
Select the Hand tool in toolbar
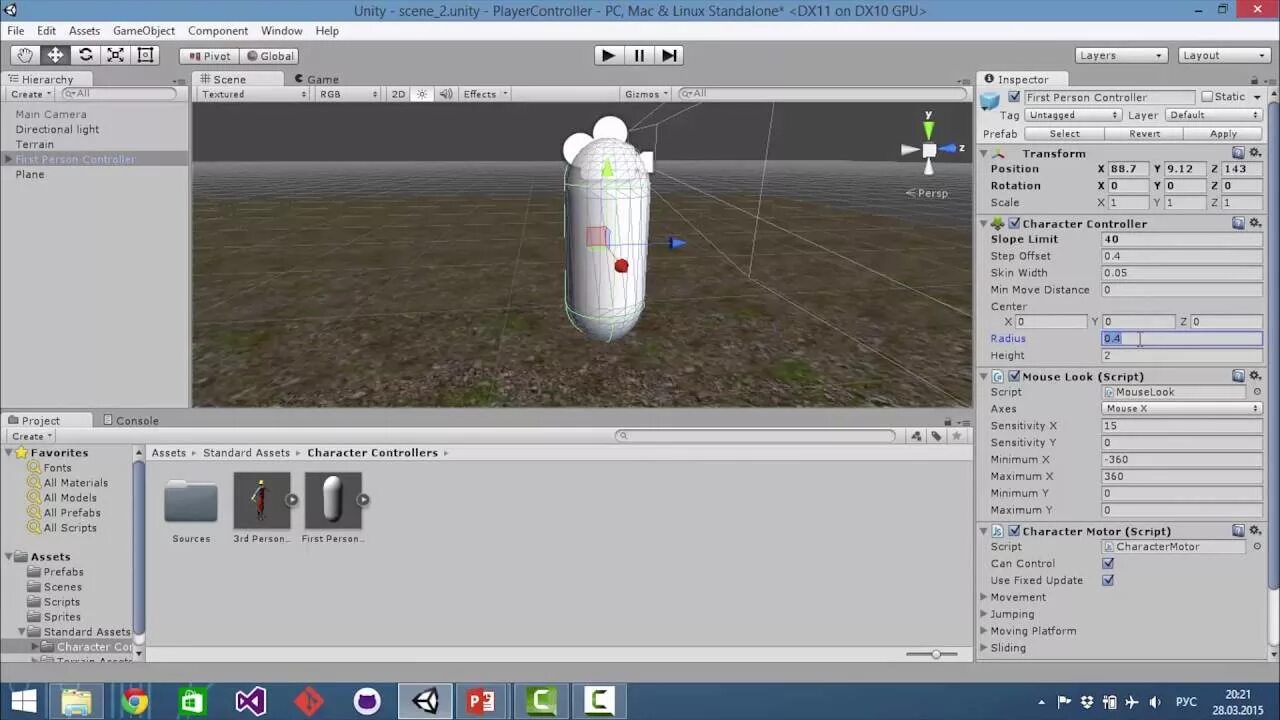coord(24,56)
